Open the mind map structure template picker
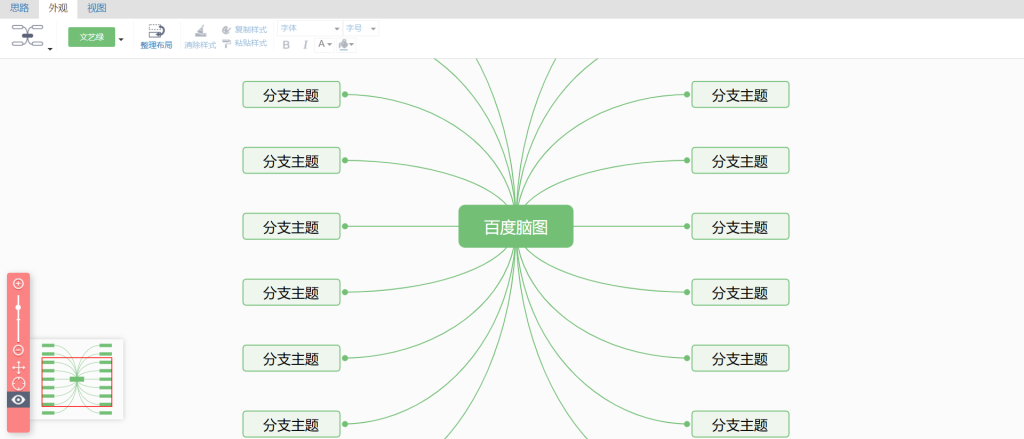This screenshot has height=439, width=1024. 27,35
